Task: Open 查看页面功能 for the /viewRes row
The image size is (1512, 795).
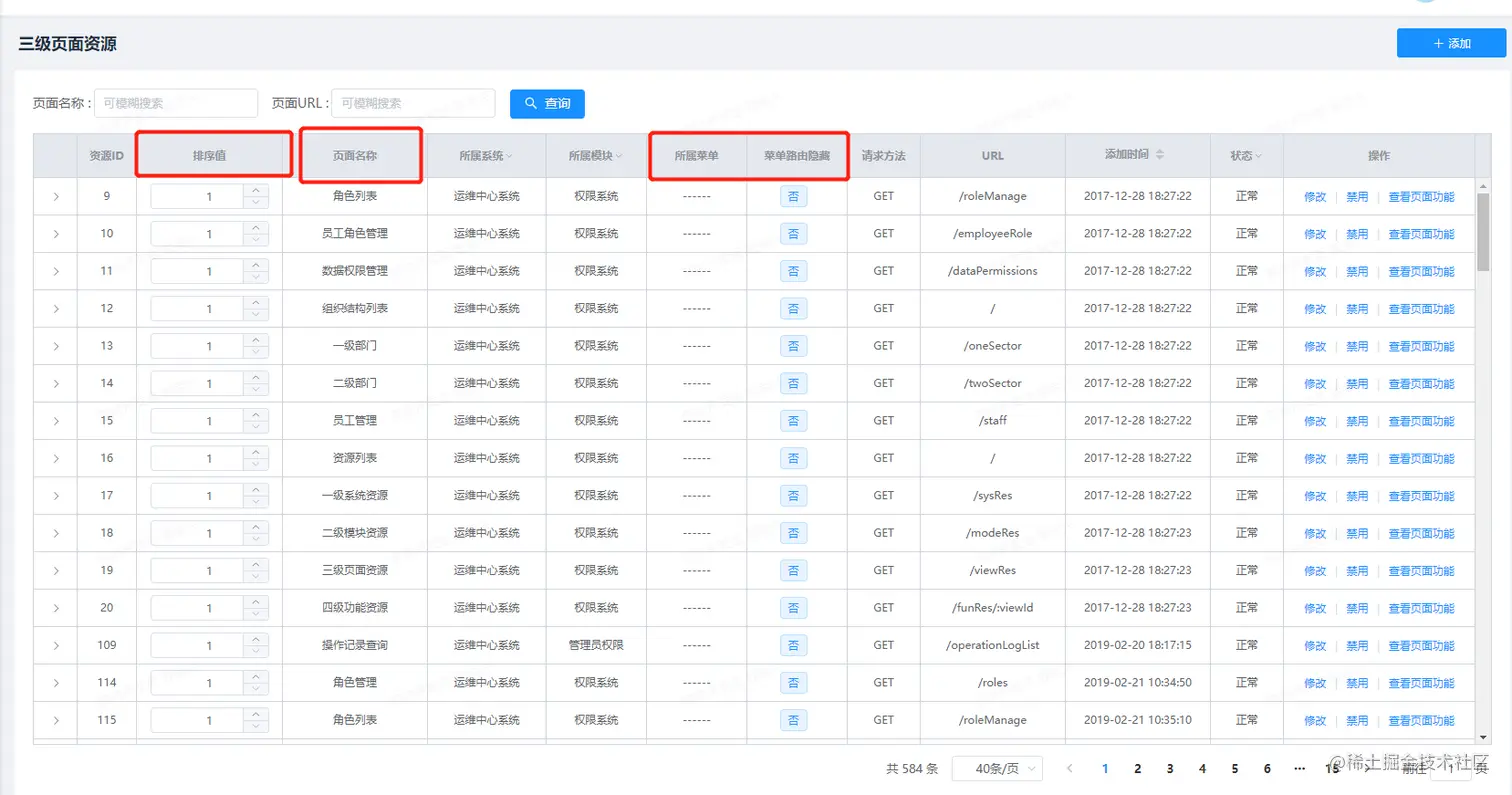Action: tap(1421, 572)
